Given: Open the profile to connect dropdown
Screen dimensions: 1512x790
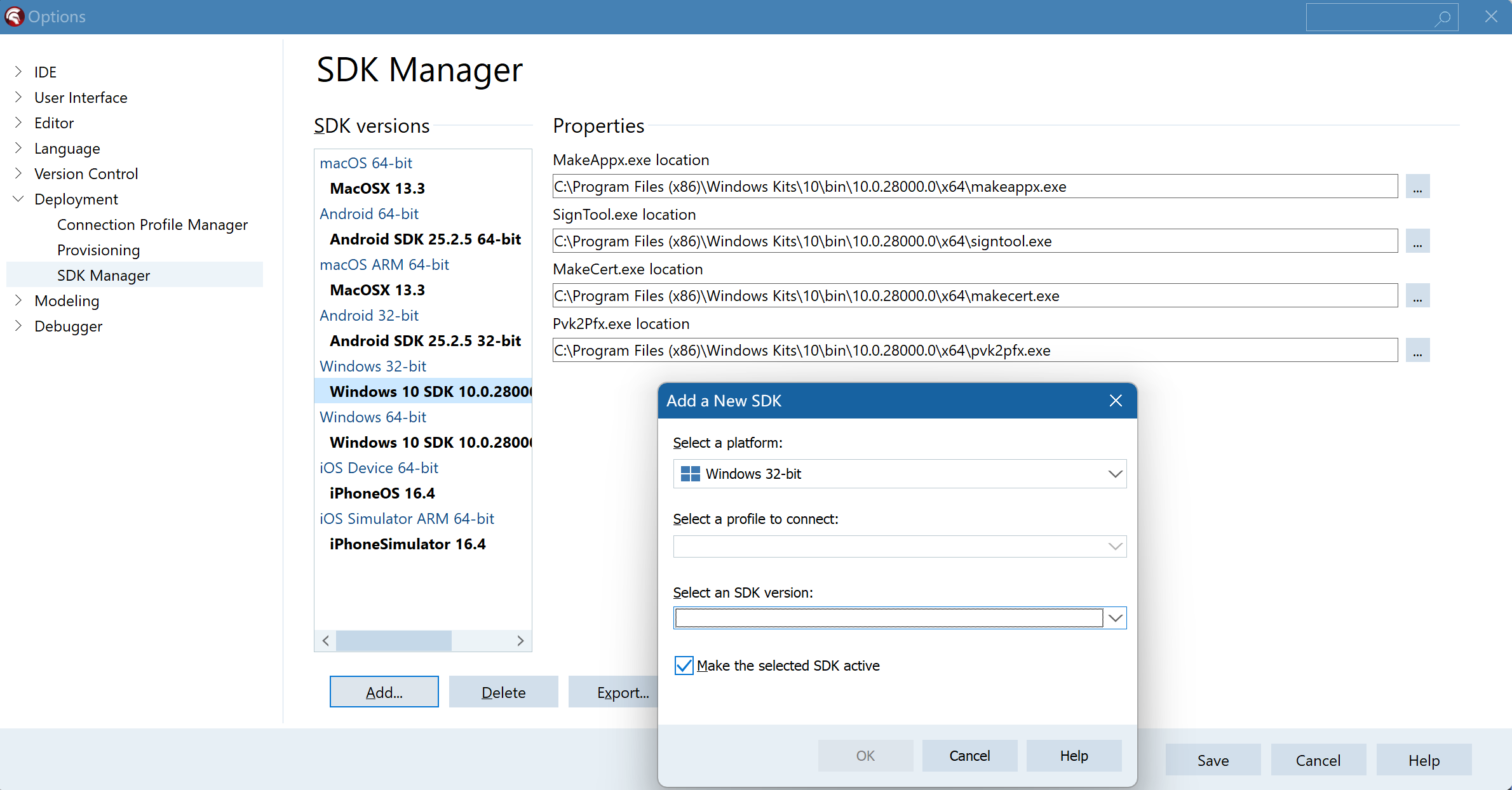Looking at the screenshot, I should [x=1114, y=547].
